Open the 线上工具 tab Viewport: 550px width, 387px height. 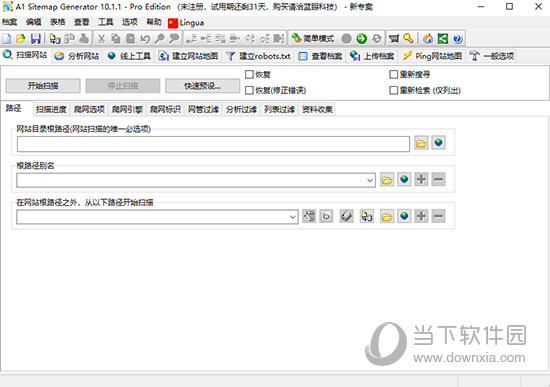point(129,56)
